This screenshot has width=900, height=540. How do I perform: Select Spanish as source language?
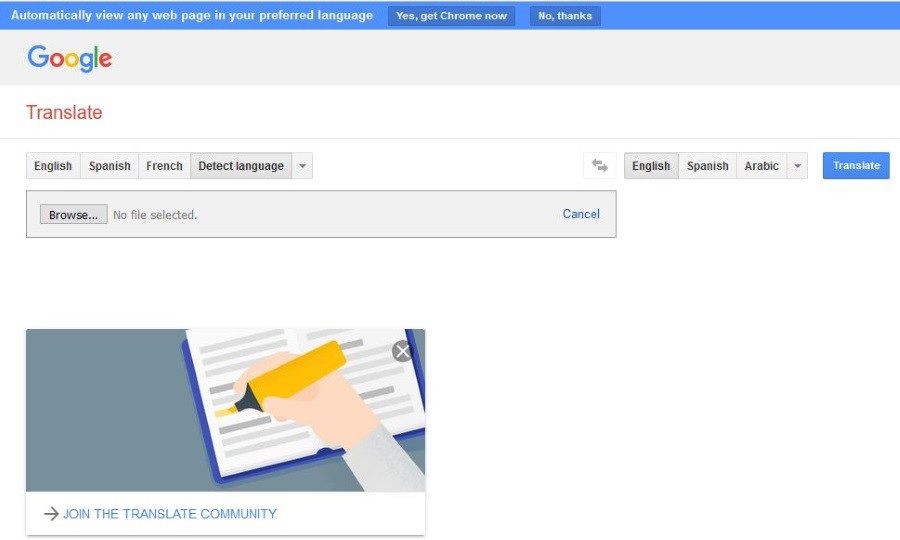pyautogui.click(x=110, y=166)
